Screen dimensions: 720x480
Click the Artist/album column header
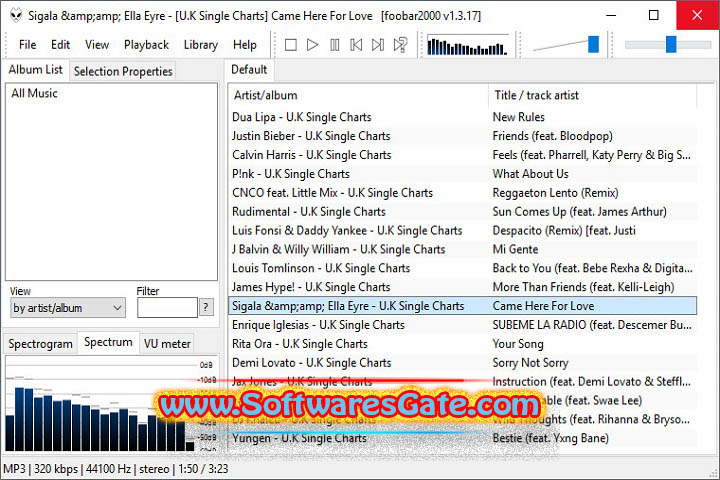click(358, 96)
